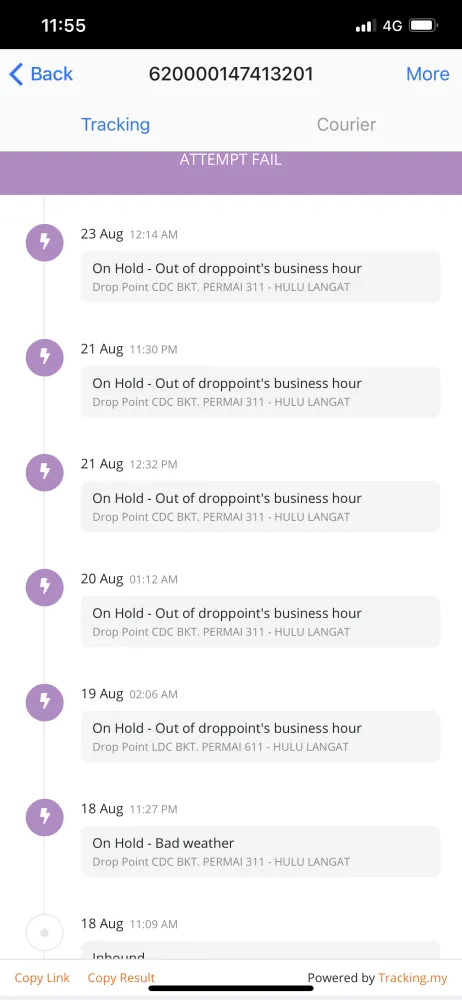This screenshot has width=462, height=1000.
Task: Tap lightning icon beside 18 Aug 11:27 PM
Action: tap(45, 817)
